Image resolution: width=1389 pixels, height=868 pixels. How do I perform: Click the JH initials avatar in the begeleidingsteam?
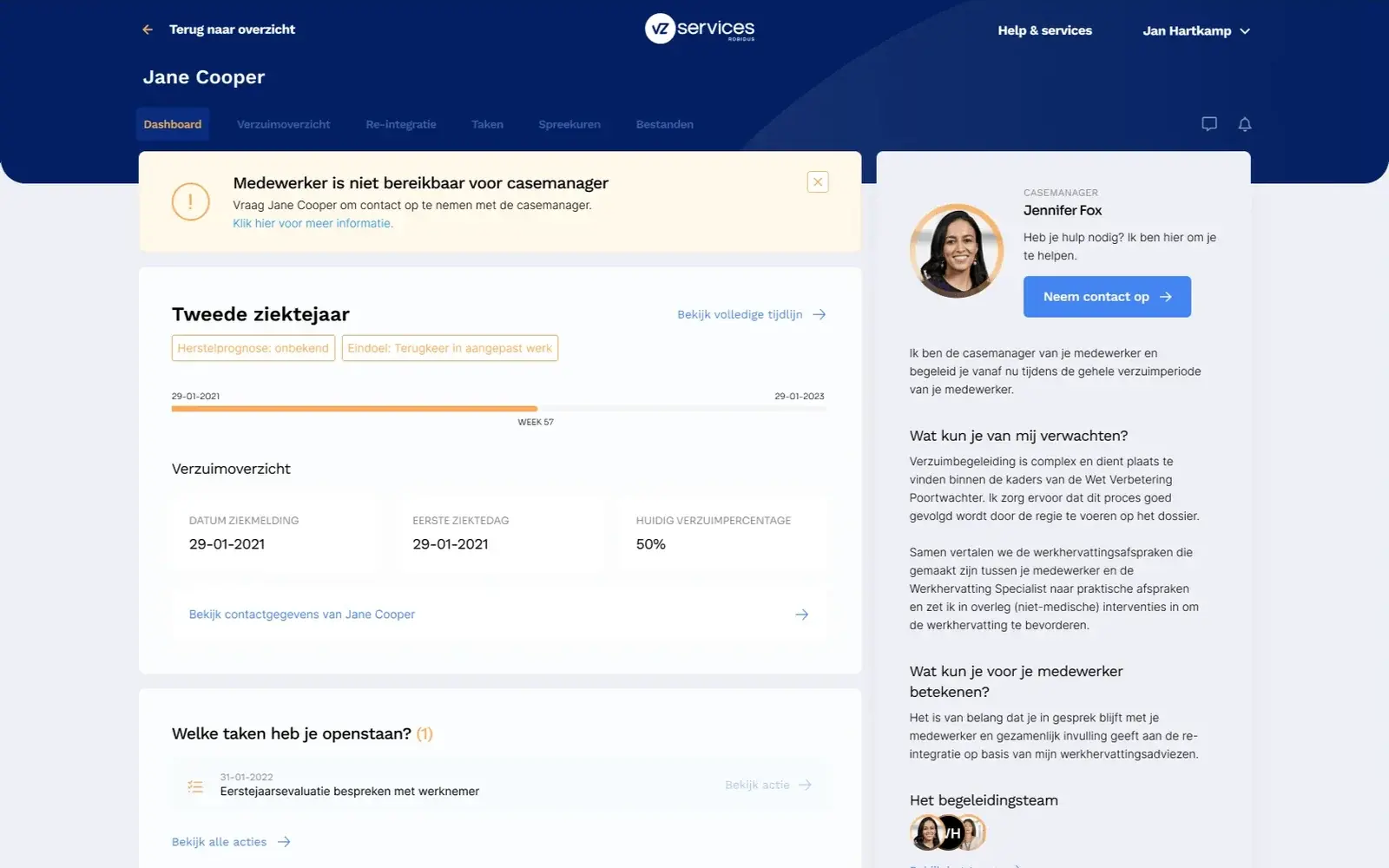click(951, 833)
